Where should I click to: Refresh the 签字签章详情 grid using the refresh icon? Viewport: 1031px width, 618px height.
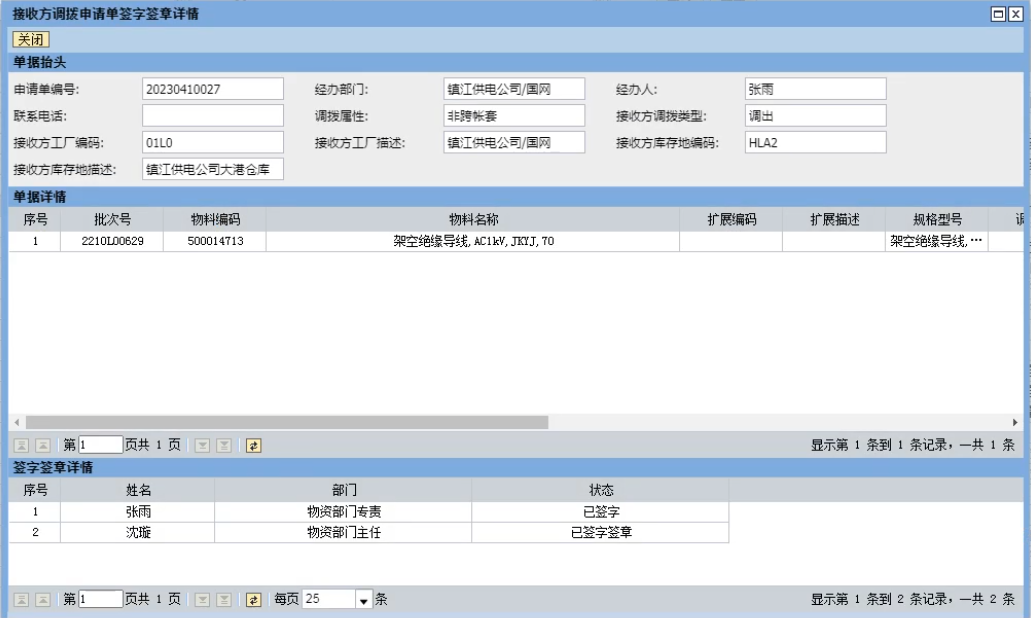point(253,600)
